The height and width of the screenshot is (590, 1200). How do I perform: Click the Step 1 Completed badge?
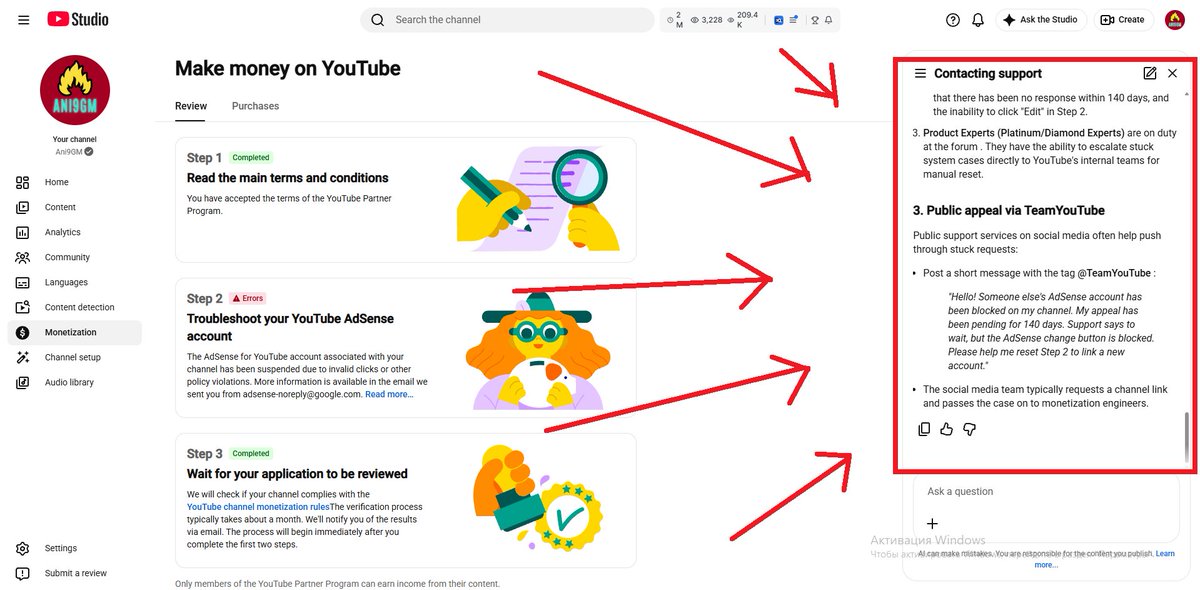tap(251, 158)
